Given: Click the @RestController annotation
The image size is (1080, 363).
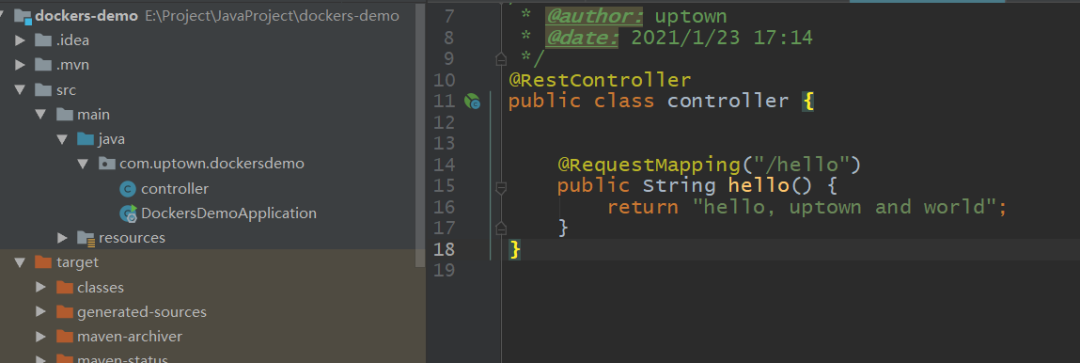Looking at the screenshot, I should (600, 80).
